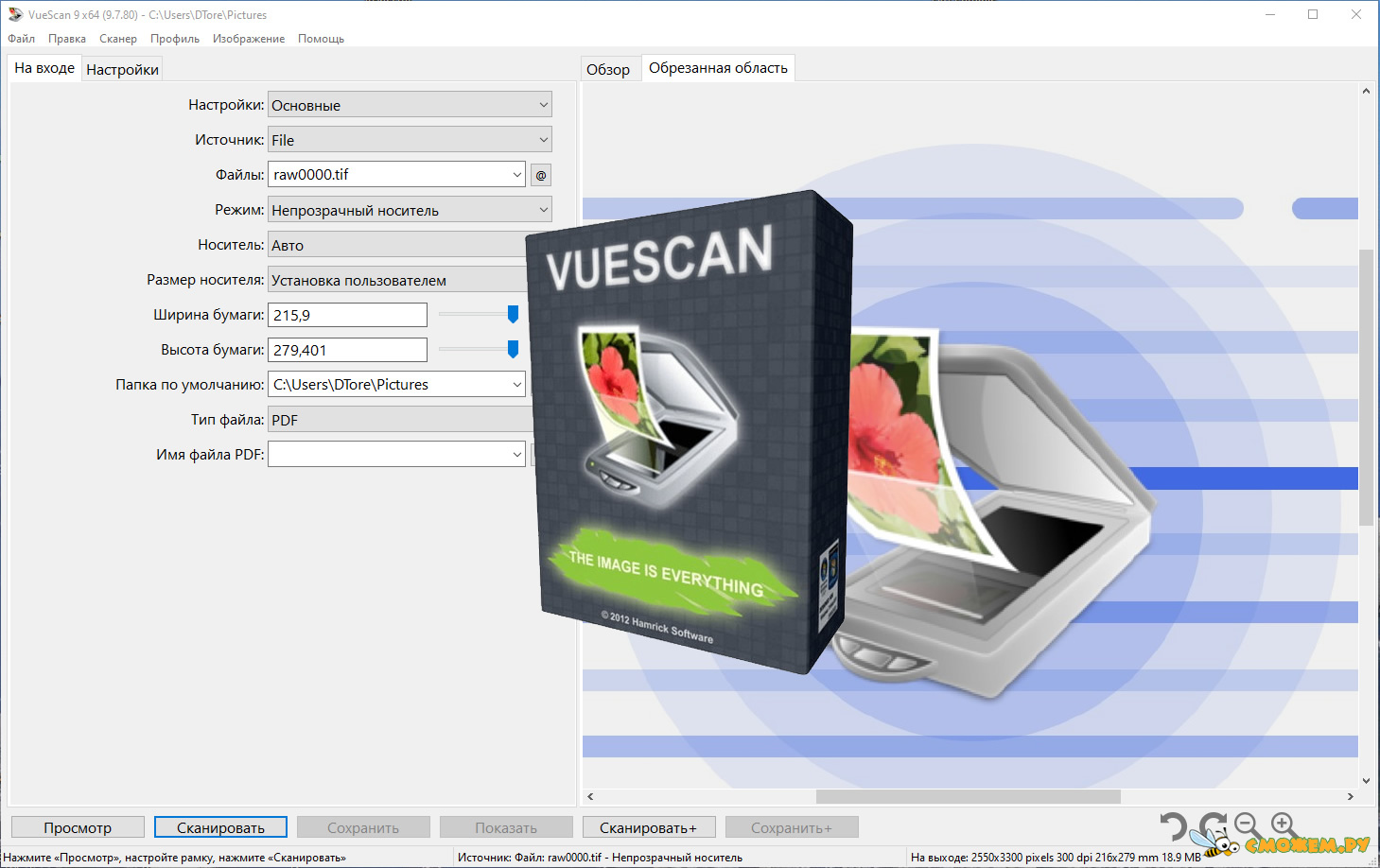Screen dimensions: 1380x868
Task: Click the Папка по умолчанию label
Action: coord(189,385)
